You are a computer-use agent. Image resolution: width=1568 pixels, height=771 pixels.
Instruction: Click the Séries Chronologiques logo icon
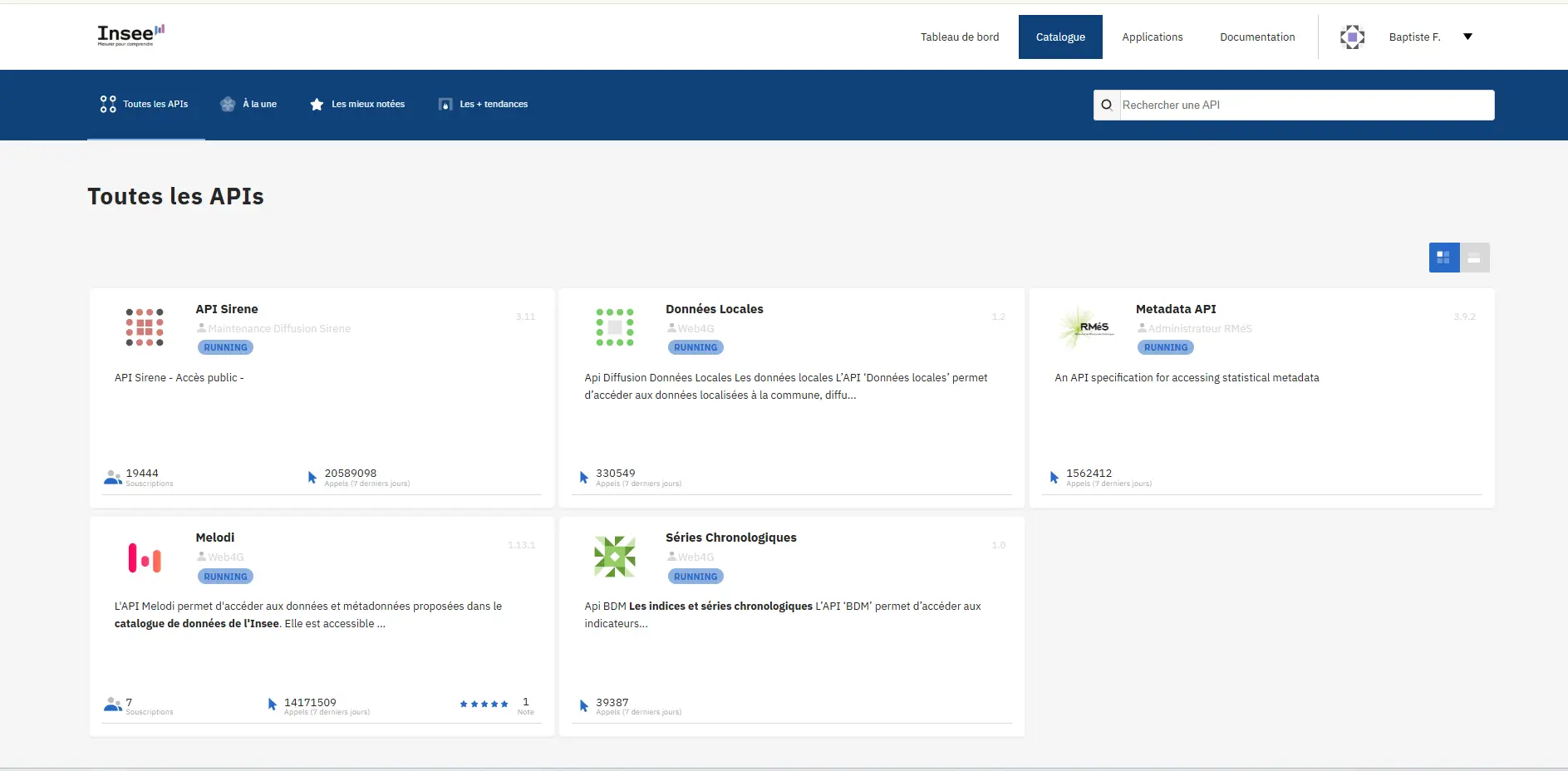coord(615,557)
